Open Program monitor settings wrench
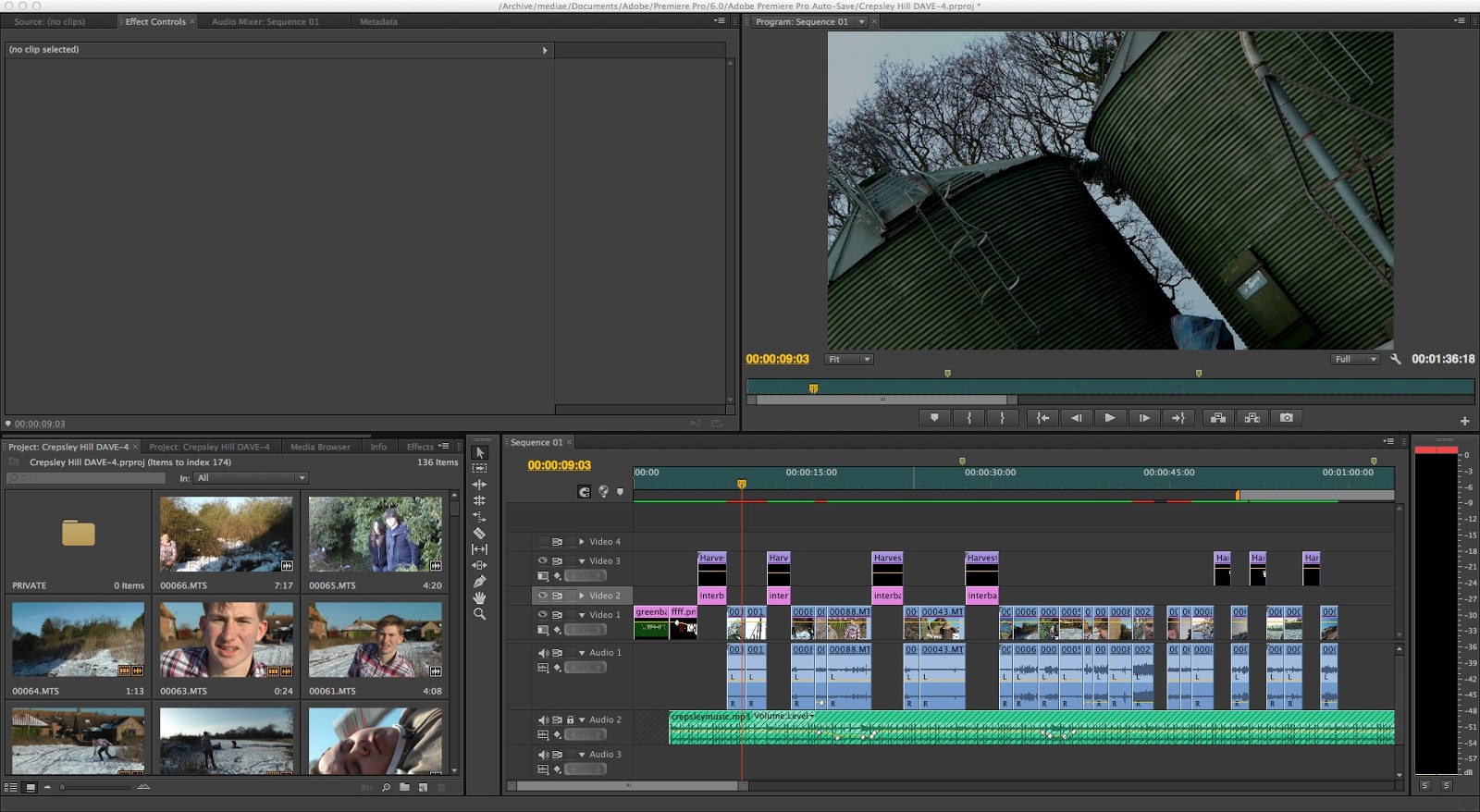1480x812 pixels. (1396, 359)
